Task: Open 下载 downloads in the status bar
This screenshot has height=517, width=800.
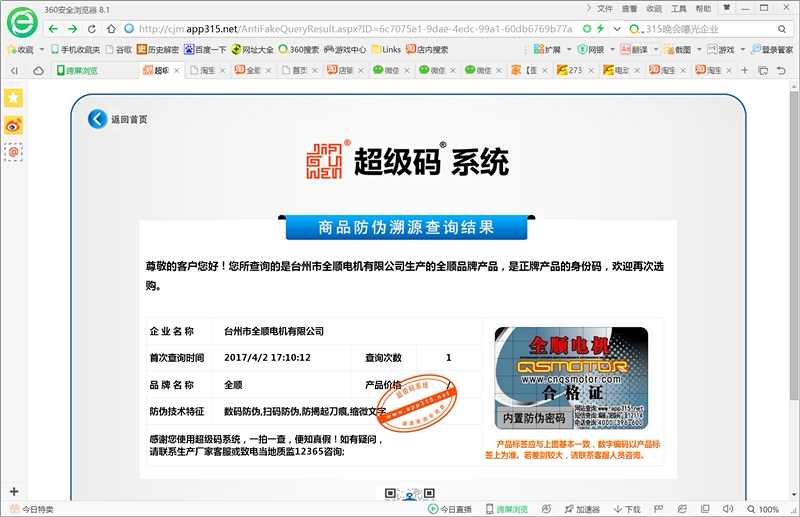Action: [627, 509]
